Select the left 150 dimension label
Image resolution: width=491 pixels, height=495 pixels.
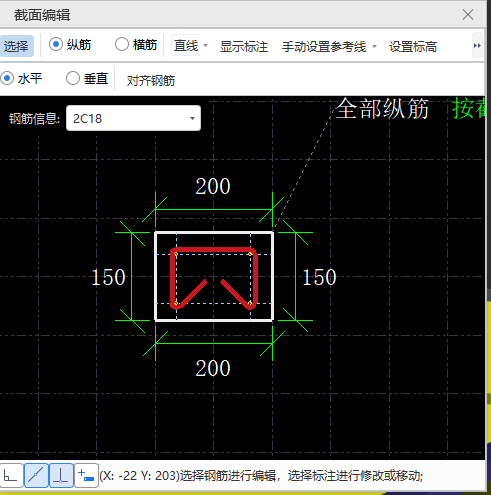(x=108, y=277)
